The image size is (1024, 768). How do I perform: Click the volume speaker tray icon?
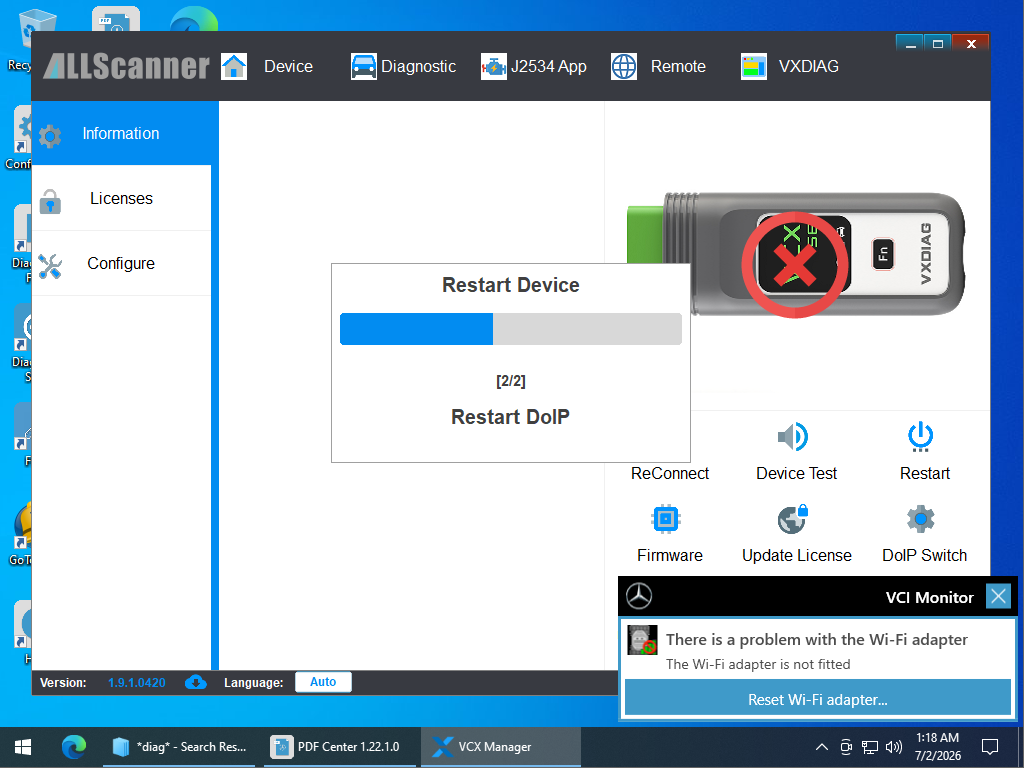click(x=893, y=747)
